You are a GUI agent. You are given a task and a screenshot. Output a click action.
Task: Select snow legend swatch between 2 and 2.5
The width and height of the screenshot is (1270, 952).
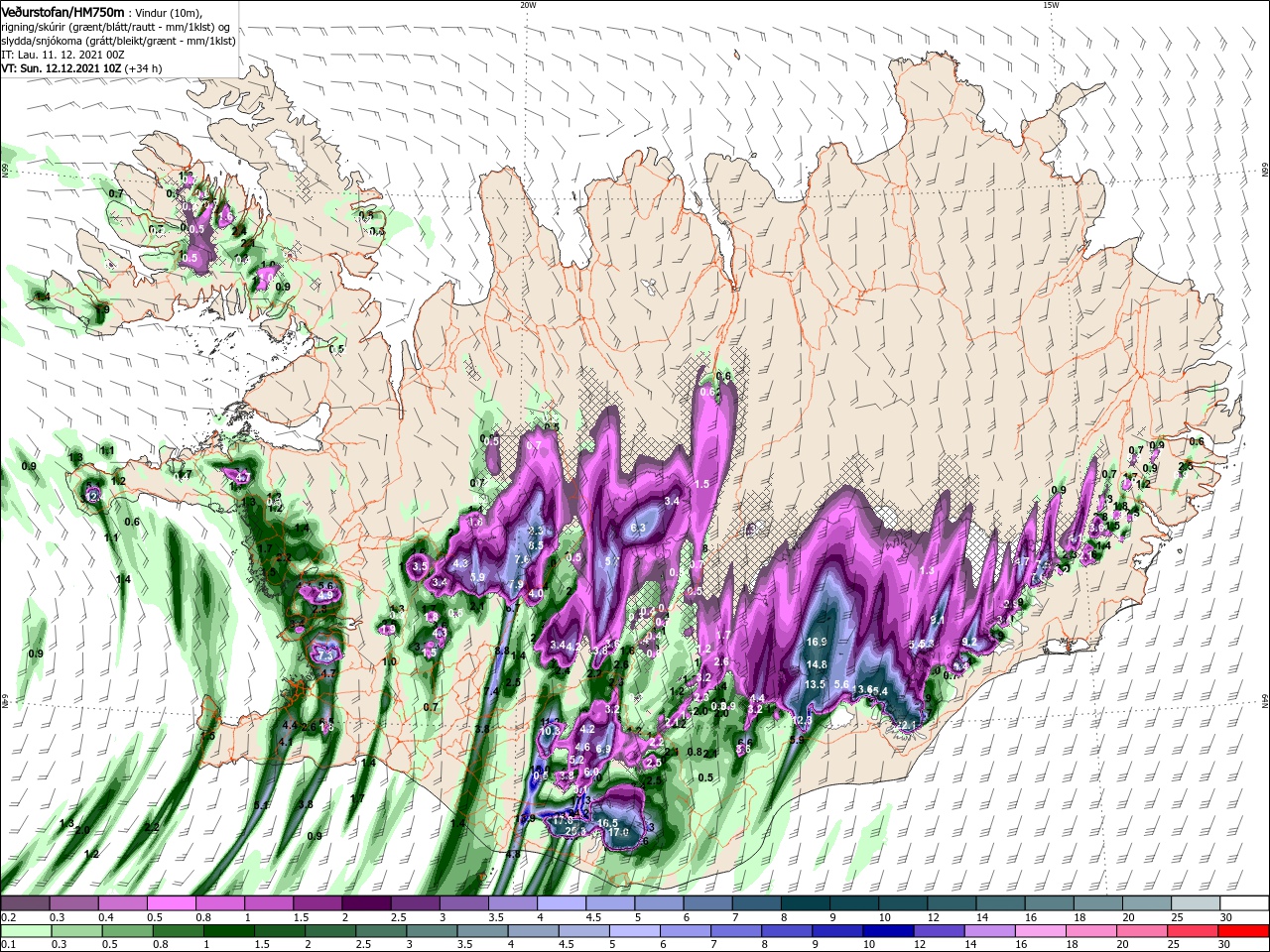coord(366,904)
